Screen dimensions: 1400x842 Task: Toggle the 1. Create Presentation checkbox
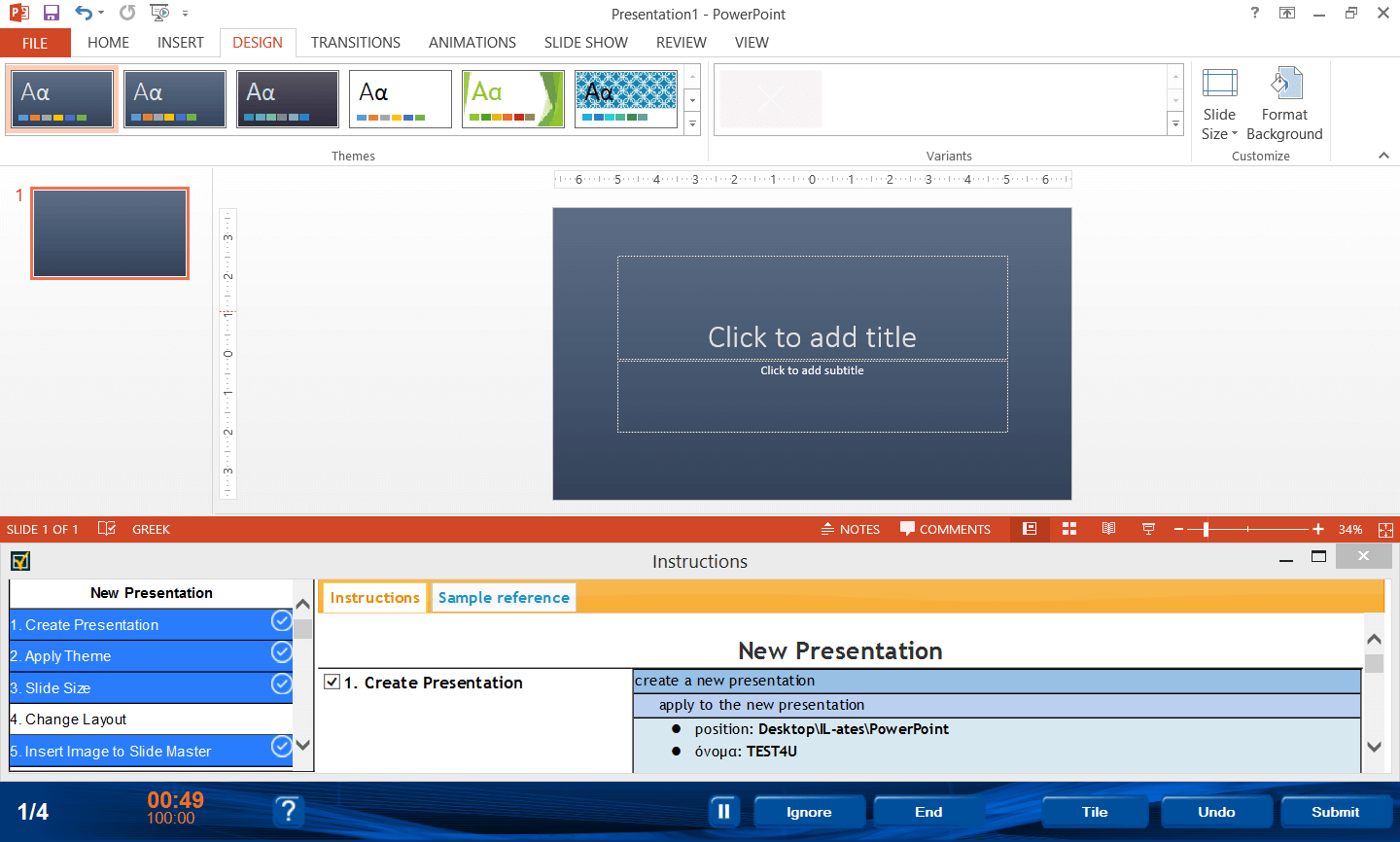[x=332, y=683]
